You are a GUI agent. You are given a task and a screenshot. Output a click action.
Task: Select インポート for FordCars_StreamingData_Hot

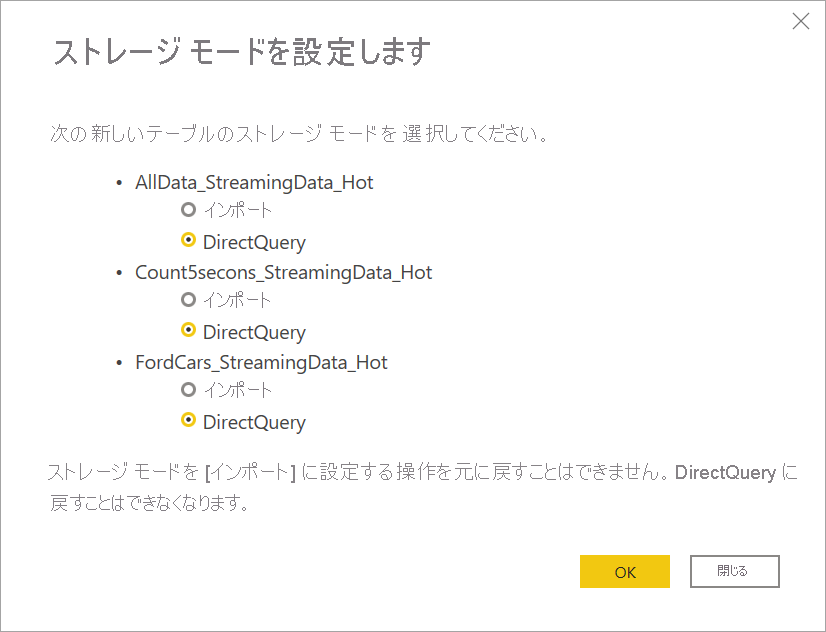[x=187, y=390]
